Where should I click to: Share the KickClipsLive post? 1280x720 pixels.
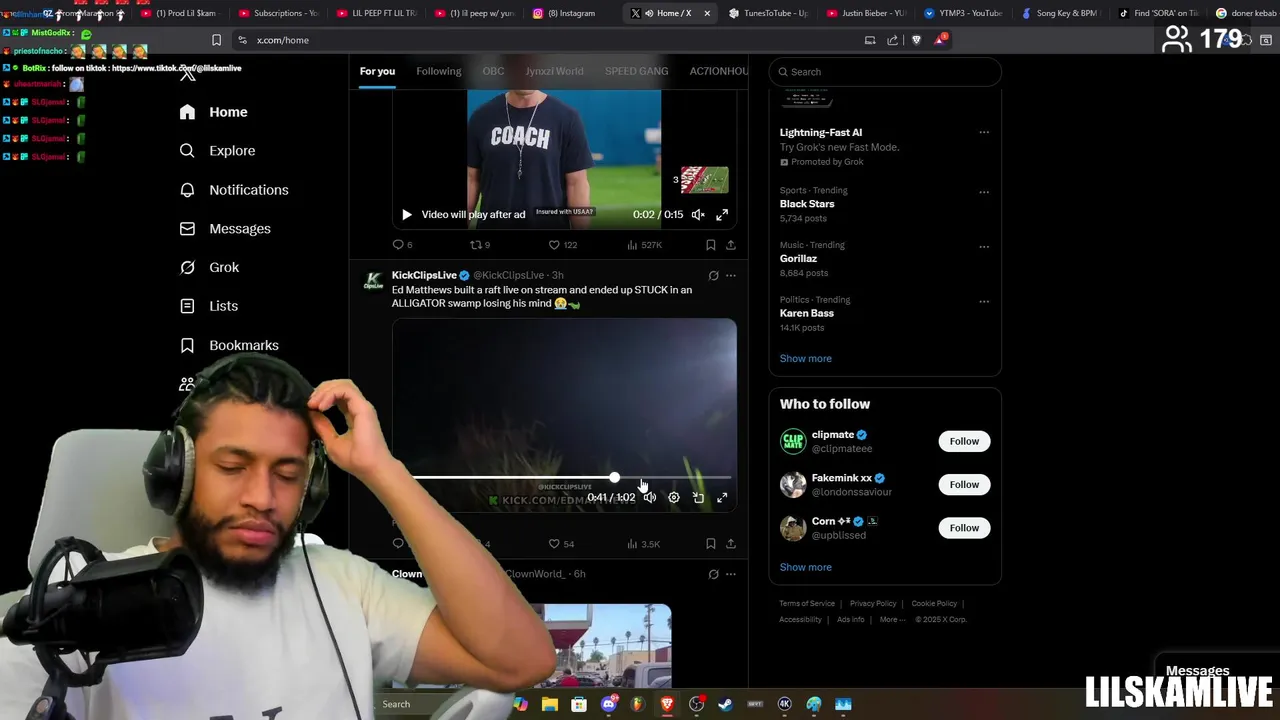tap(731, 544)
